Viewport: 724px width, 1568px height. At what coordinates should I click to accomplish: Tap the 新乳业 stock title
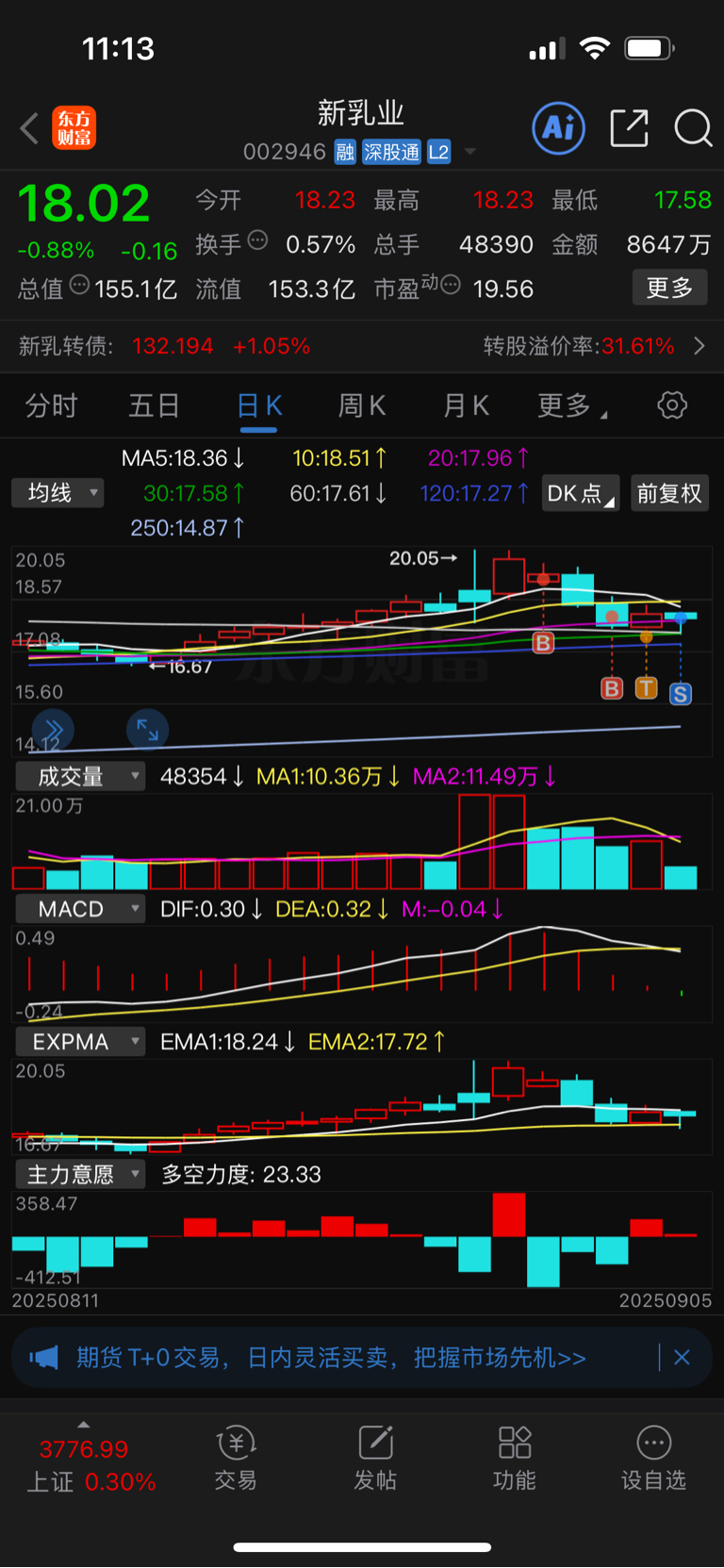tap(361, 113)
